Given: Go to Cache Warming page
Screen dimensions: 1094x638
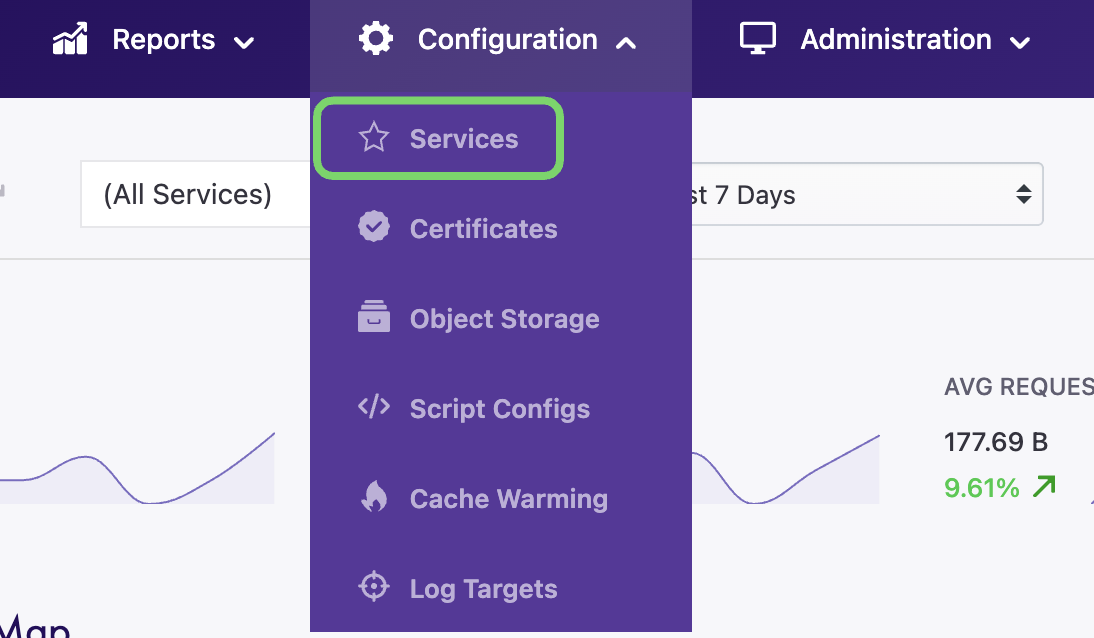Looking at the screenshot, I should tap(508, 499).
